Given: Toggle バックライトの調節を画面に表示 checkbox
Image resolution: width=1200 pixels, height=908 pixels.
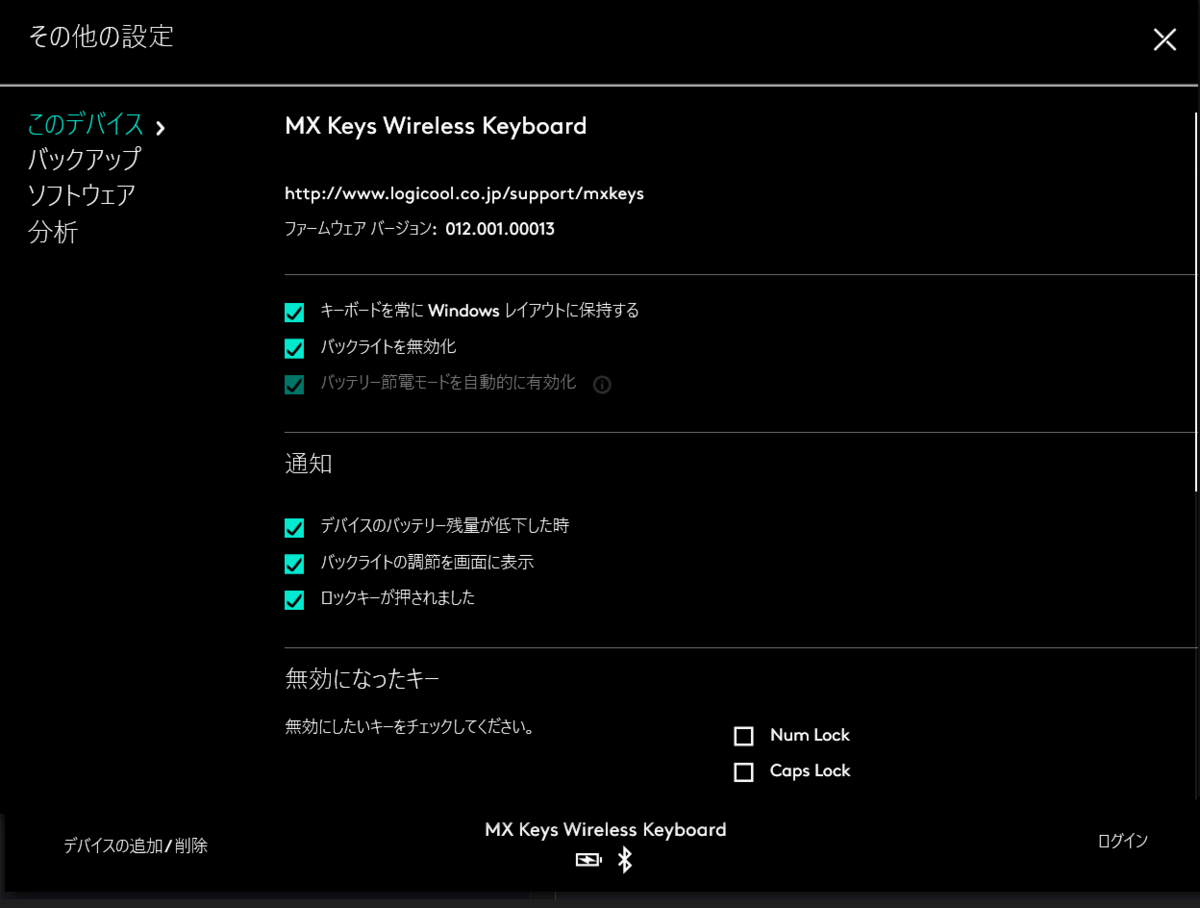Looking at the screenshot, I should coord(294,564).
